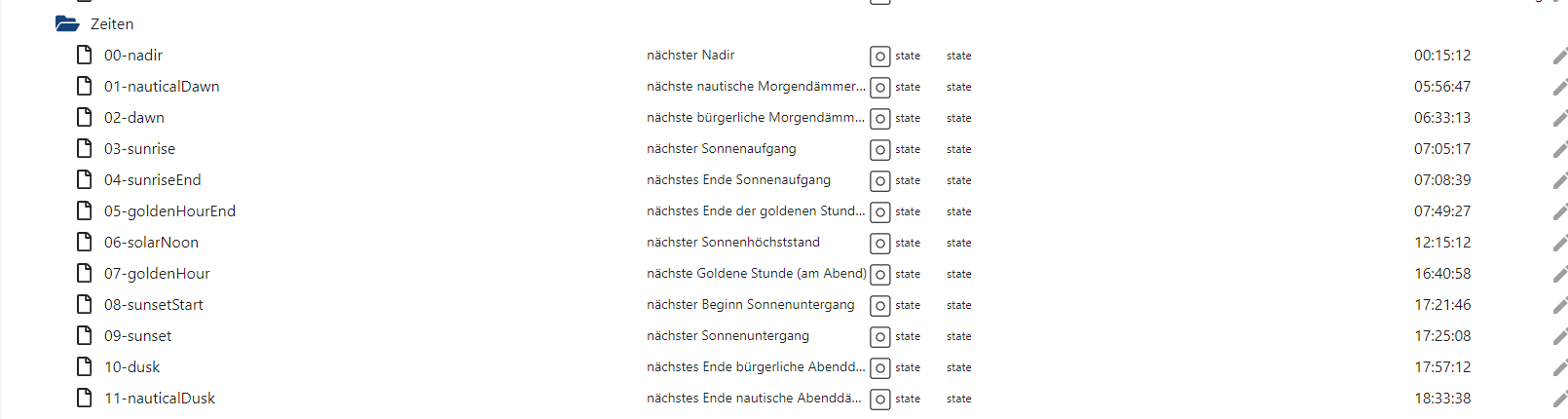The width and height of the screenshot is (1568, 419).
Task: Collapse the Zeiten folder
Action: [67, 23]
